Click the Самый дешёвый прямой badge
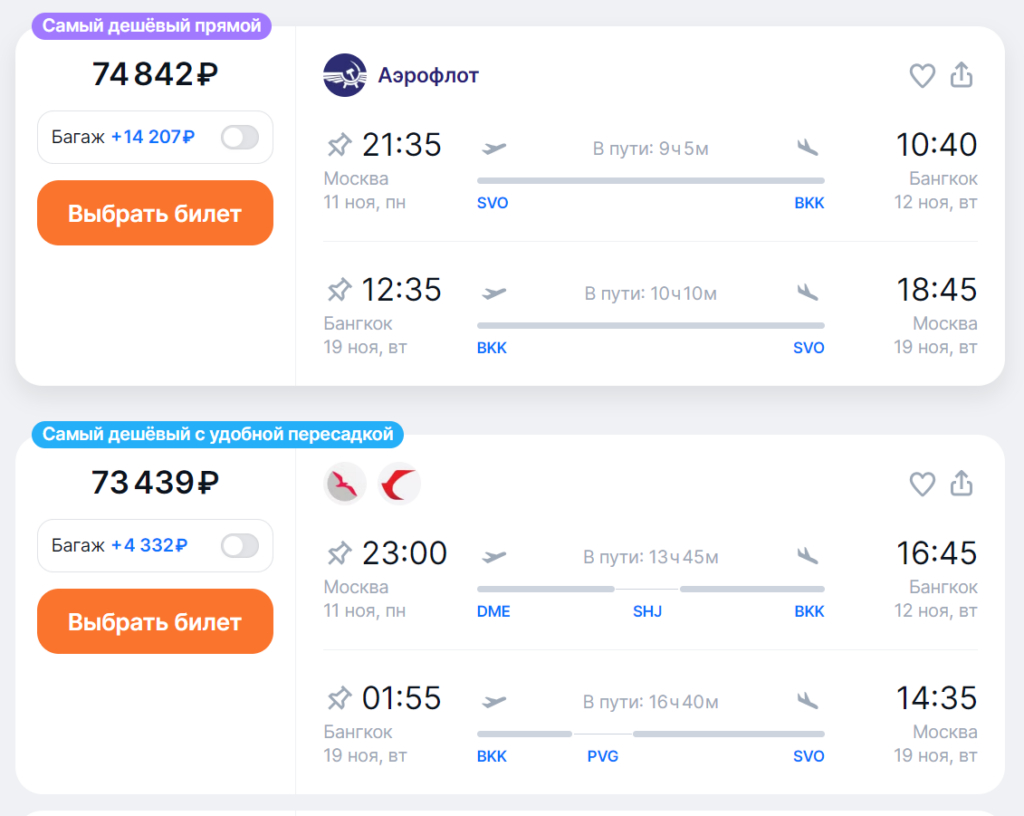This screenshot has width=1024, height=816. pyautogui.click(x=152, y=26)
